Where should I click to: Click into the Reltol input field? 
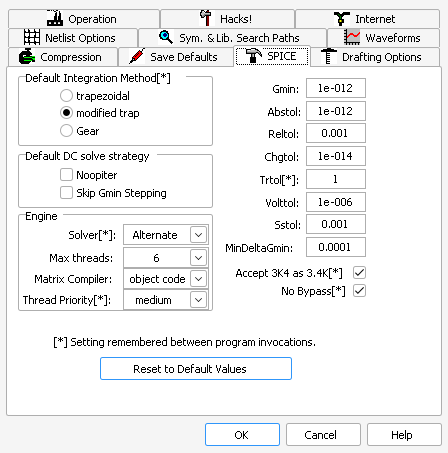click(336, 133)
